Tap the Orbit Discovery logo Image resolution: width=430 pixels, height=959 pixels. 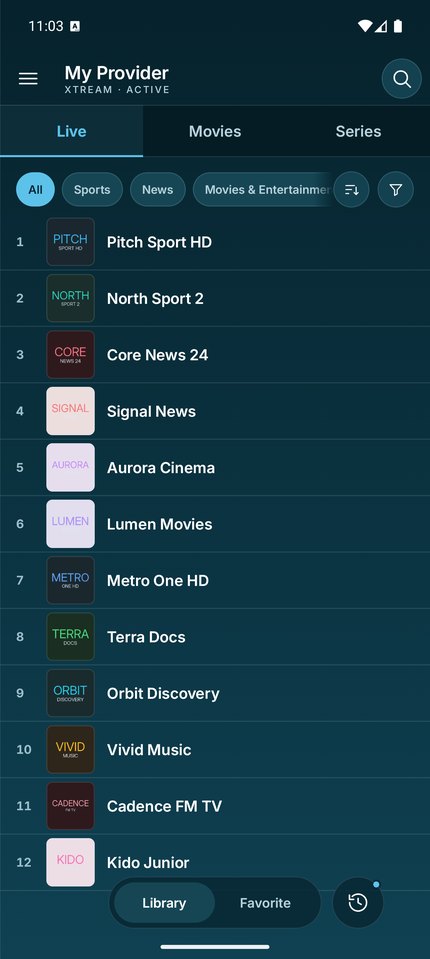(x=70, y=693)
